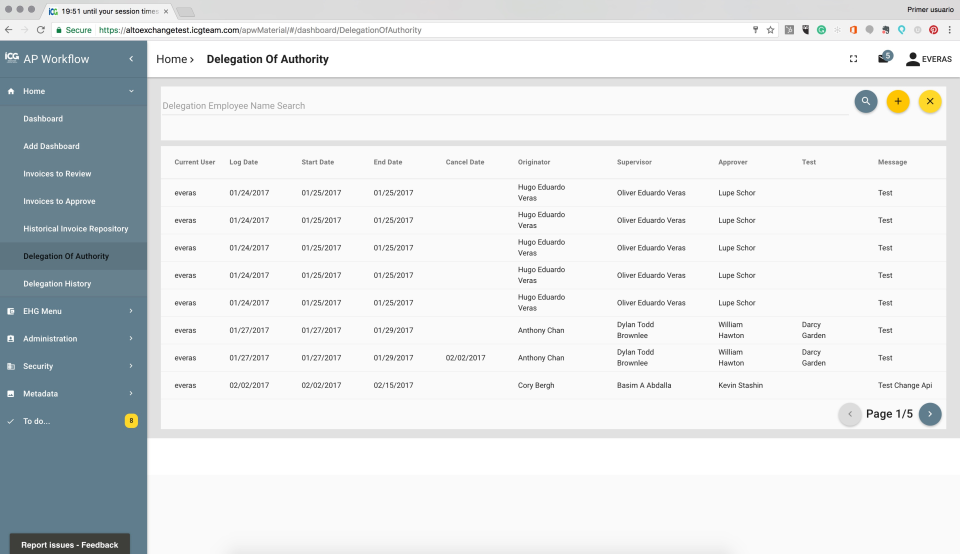Screen dimensions: 960x554
Task: Click the yellow X clear button
Action: point(929,102)
